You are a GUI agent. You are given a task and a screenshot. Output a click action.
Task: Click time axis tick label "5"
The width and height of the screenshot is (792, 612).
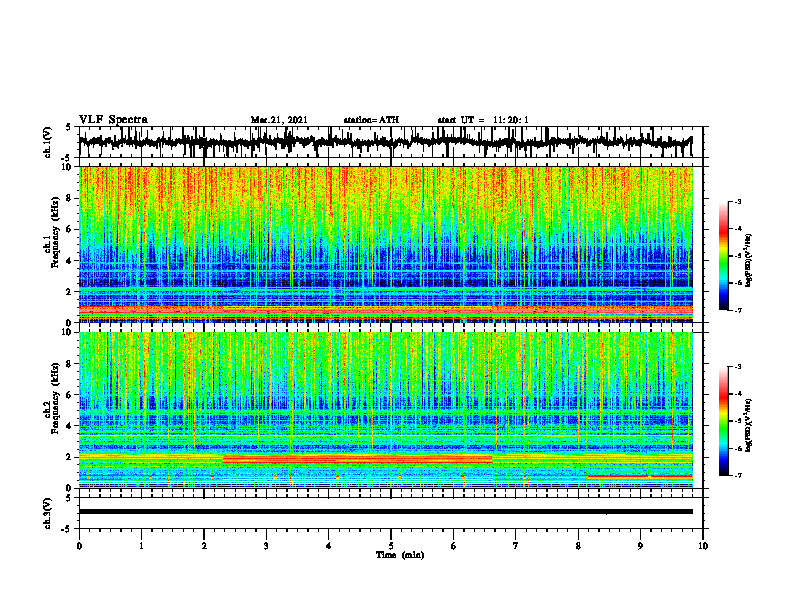point(391,546)
